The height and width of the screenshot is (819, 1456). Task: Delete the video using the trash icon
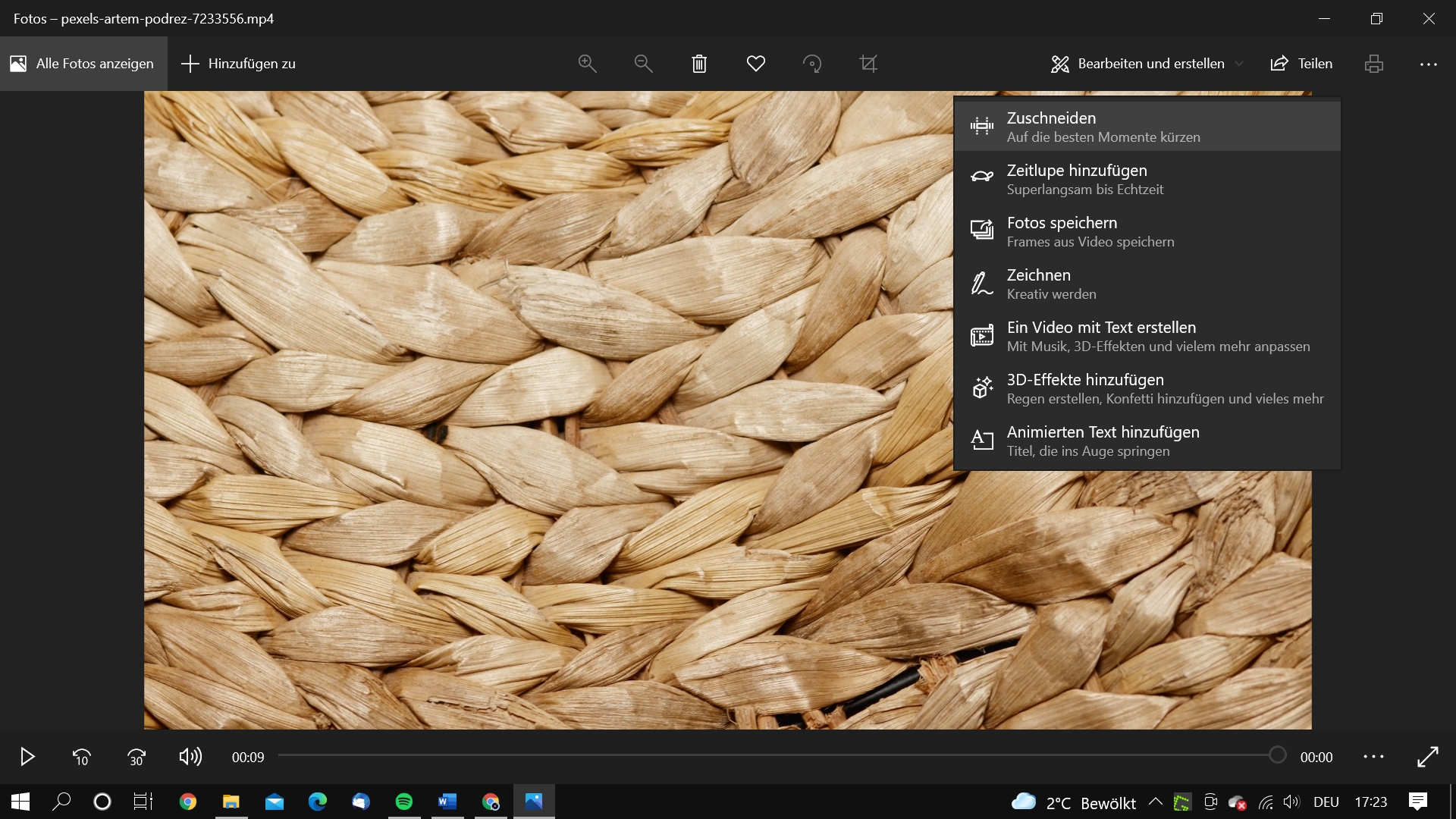click(x=699, y=64)
